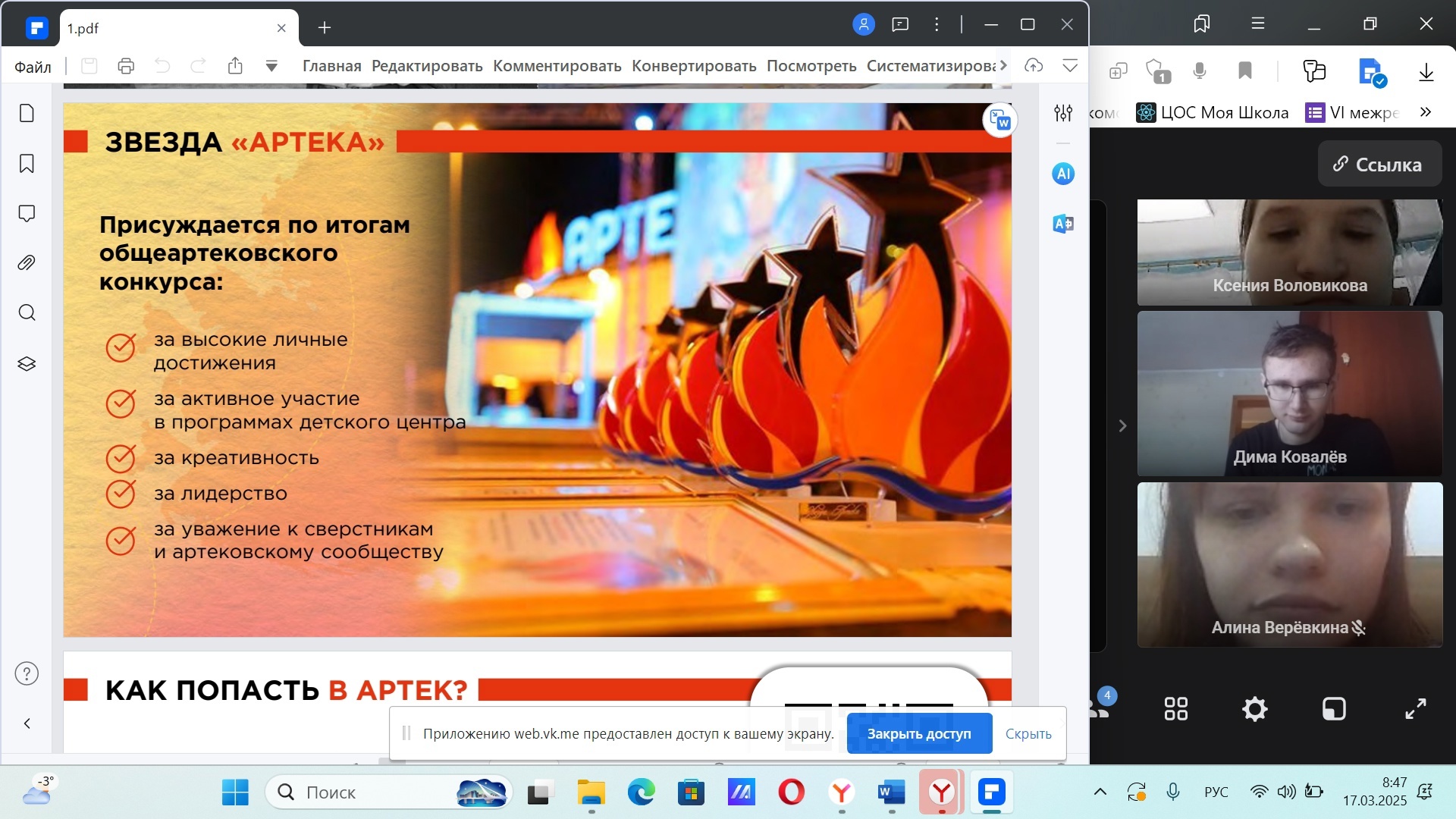This screenshot has width=1456, height=819.
Task: Select Ксения Воловикова video tile
Action: [x=1289, y=253]
